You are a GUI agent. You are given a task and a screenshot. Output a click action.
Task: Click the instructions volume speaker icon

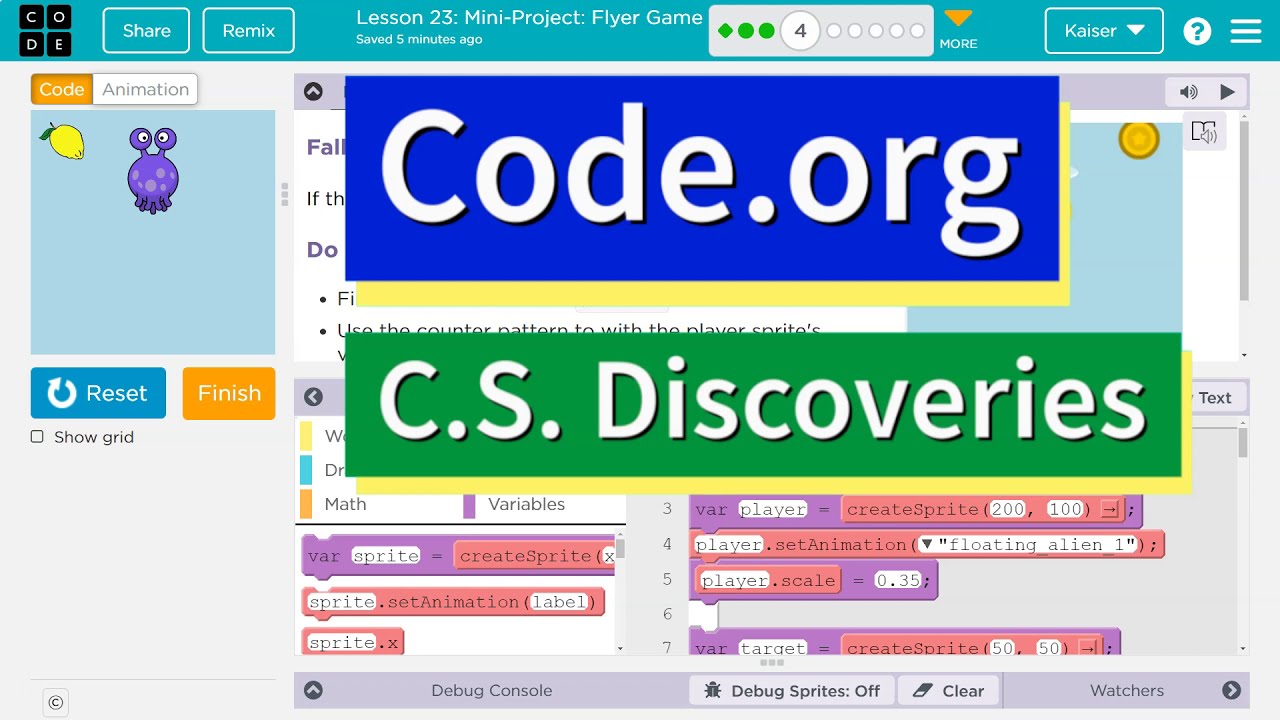point(1188,92)
